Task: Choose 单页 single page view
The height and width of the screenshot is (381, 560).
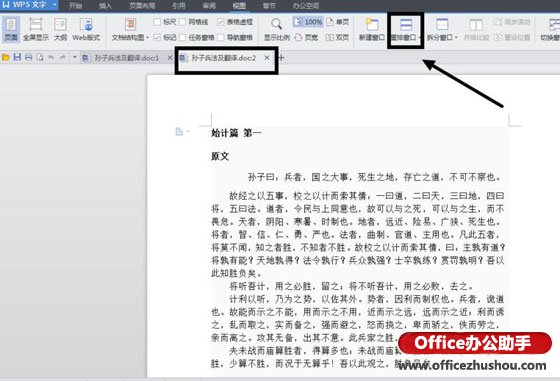Action: (x=338, y=22)
